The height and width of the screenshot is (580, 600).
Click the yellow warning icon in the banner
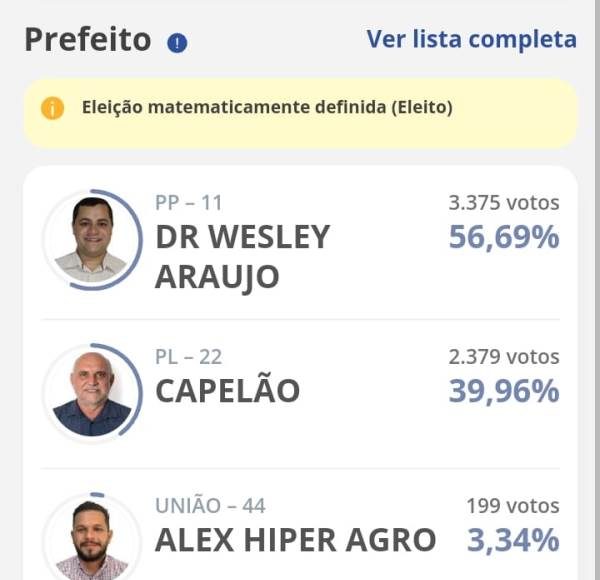click(x=53, y=108)
